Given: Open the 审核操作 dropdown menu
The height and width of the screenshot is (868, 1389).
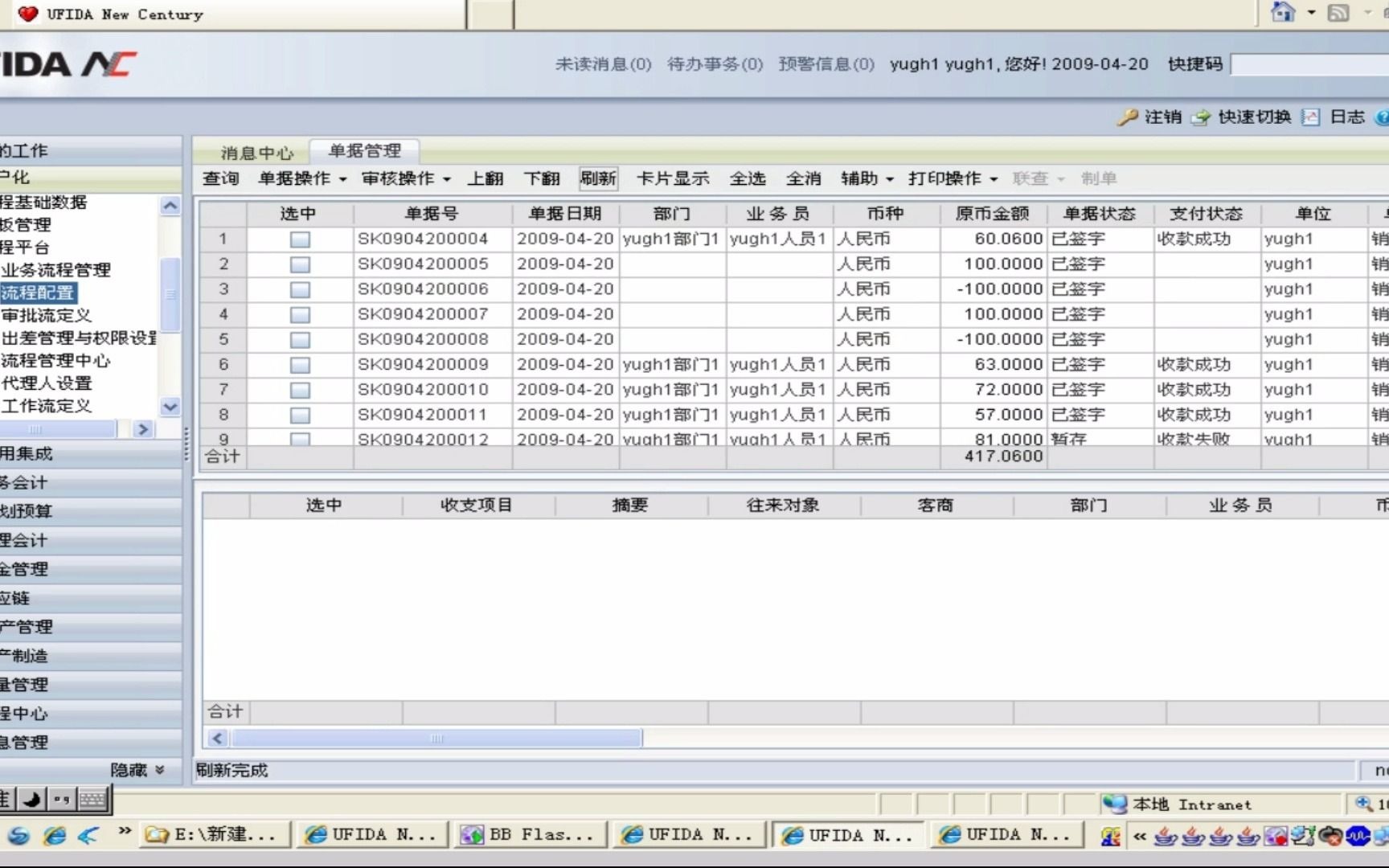Looking at the screenshot, I should pos(406,178).
